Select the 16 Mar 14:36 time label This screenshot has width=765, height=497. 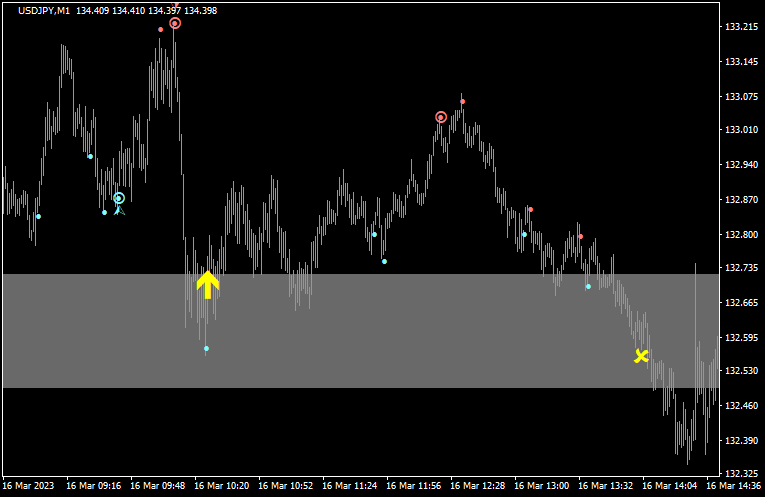click(733, 486)
